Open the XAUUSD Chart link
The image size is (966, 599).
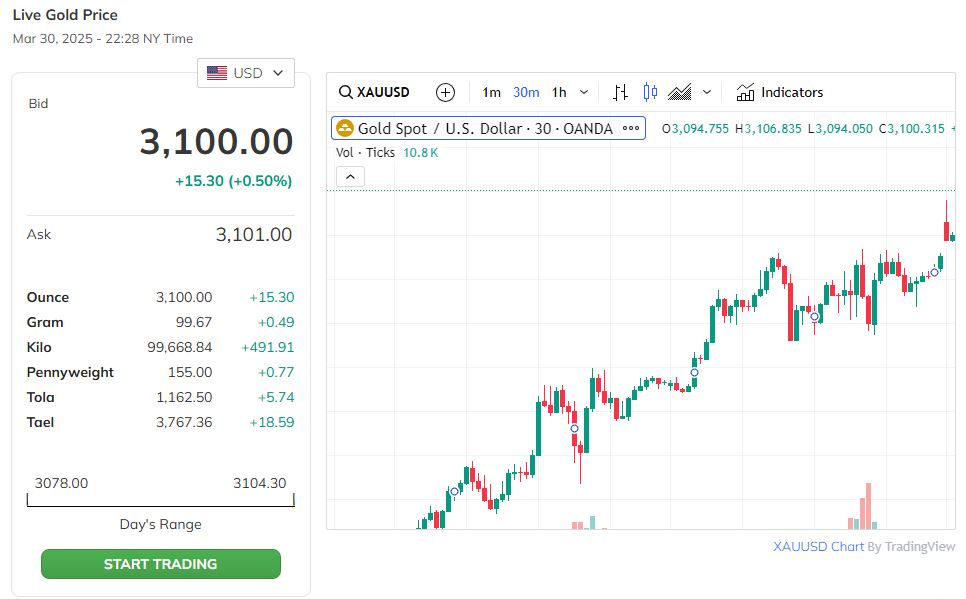tap(817, 546)
